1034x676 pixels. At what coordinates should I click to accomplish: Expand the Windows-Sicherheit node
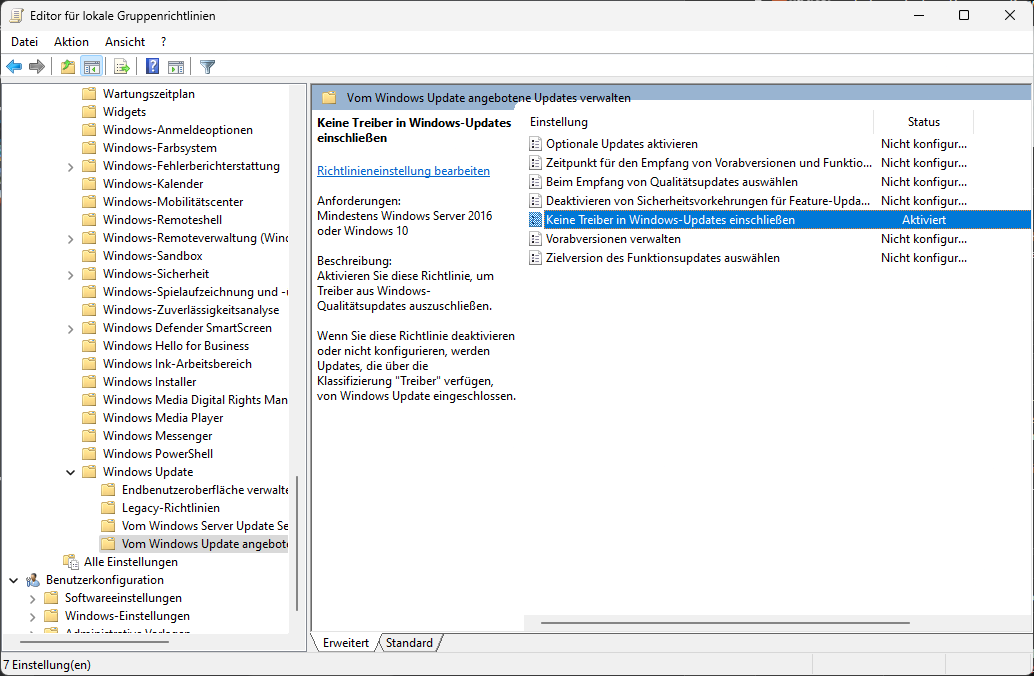71,274
